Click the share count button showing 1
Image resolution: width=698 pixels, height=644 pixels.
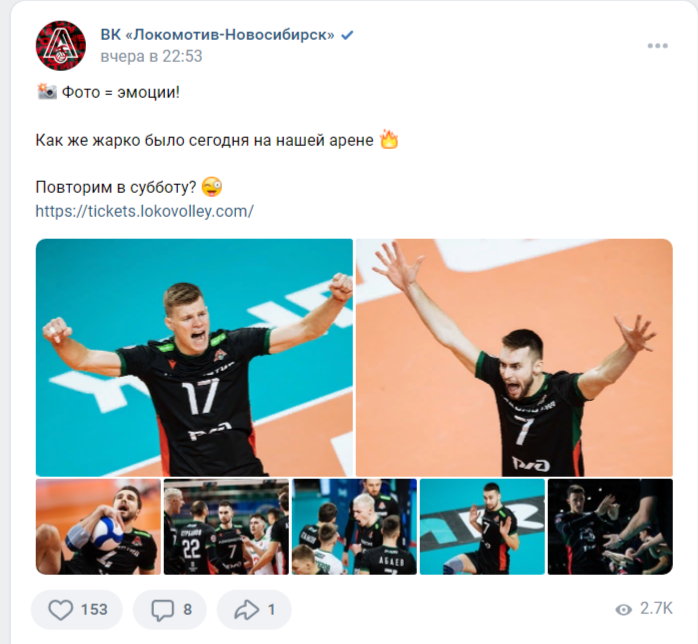click(x=254, y=610)
